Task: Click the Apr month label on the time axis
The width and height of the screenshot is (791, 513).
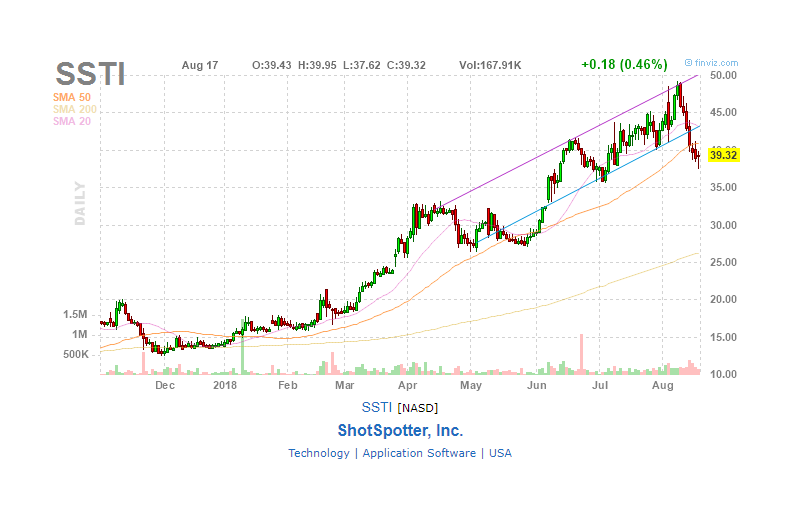Action: (x=408, y=385)
